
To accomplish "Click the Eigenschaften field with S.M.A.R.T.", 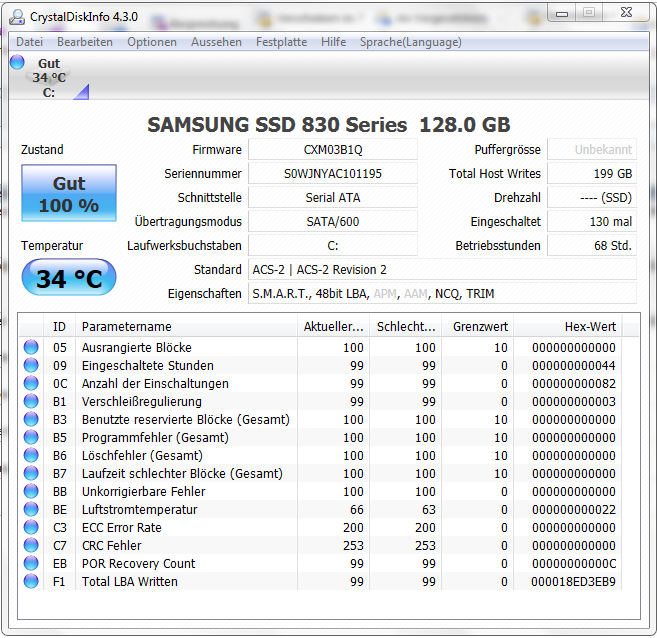I will (x=442, y=293).
